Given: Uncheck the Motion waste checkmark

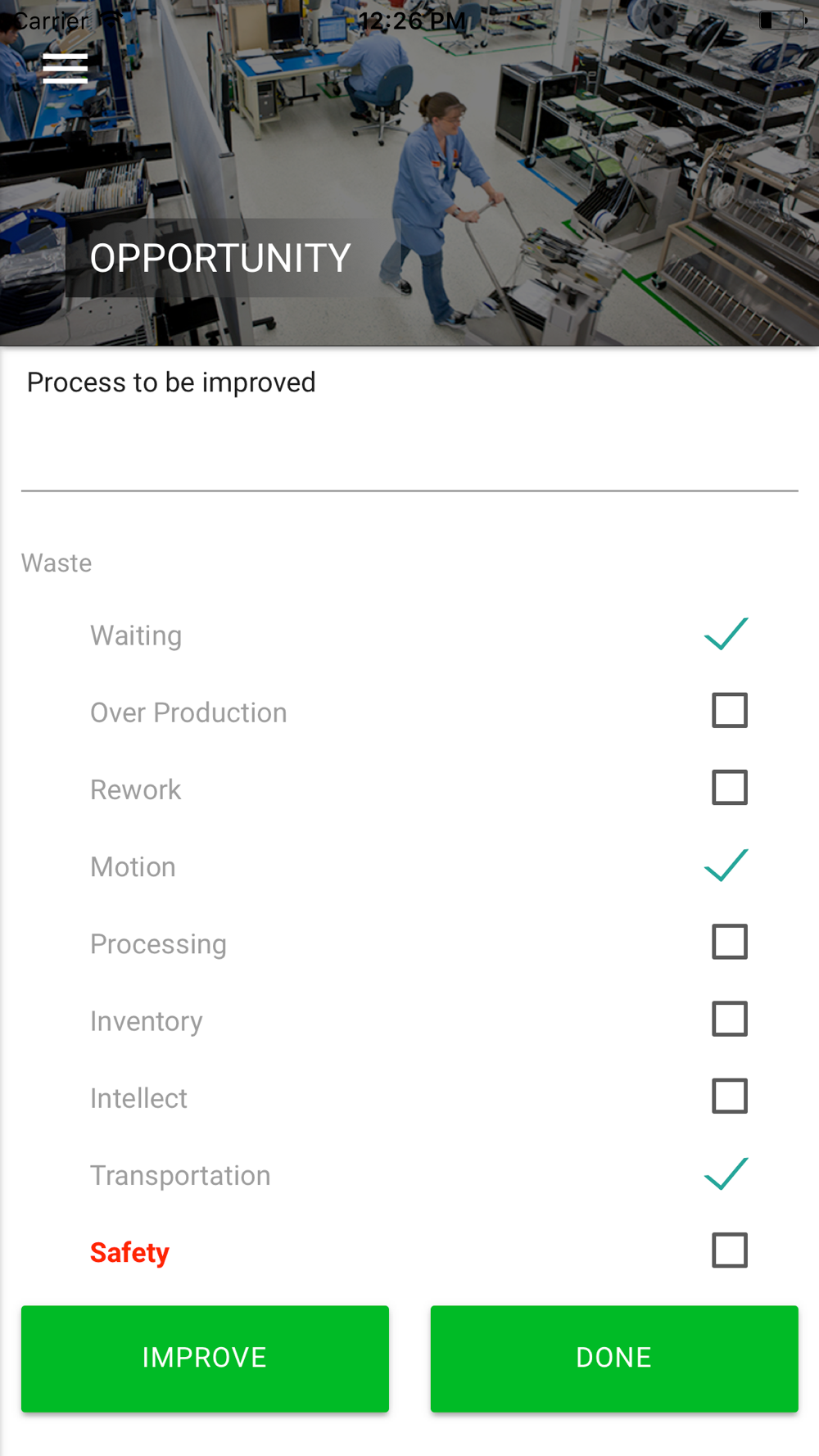Looking at the screenshot, I should (x=726, y=866).
